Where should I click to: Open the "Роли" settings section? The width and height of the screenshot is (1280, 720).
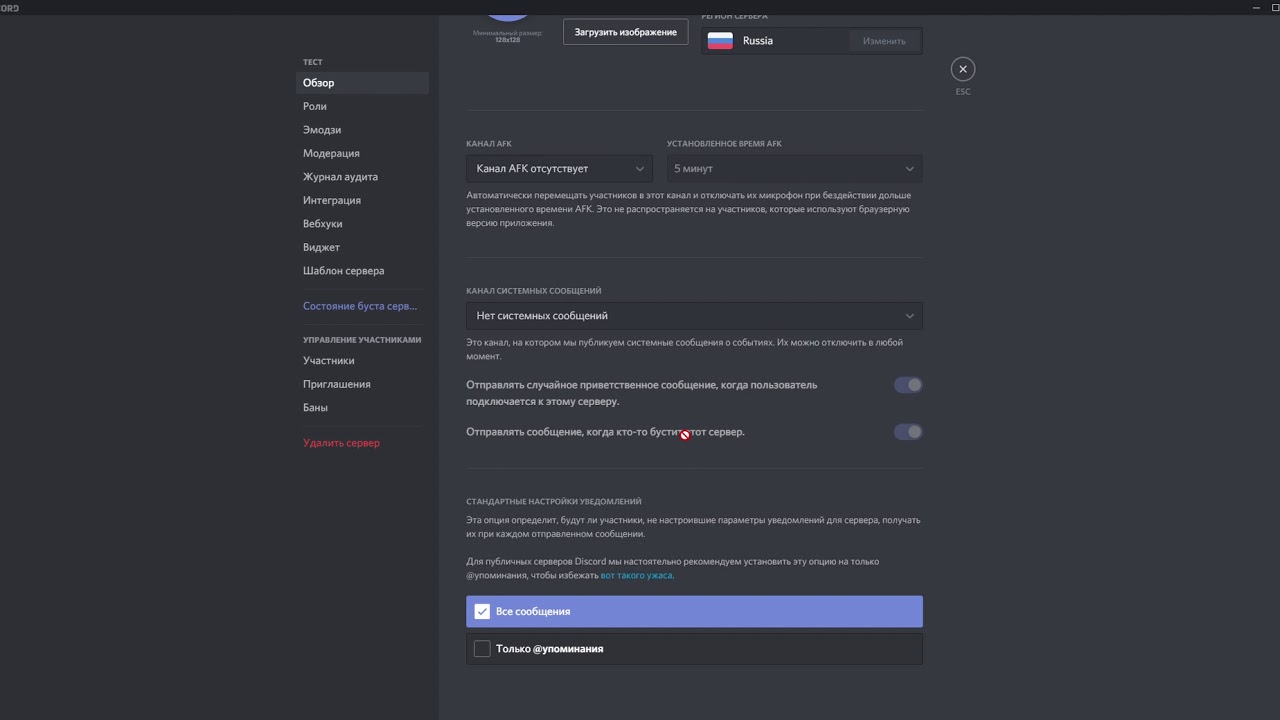(x=315, y=106)
